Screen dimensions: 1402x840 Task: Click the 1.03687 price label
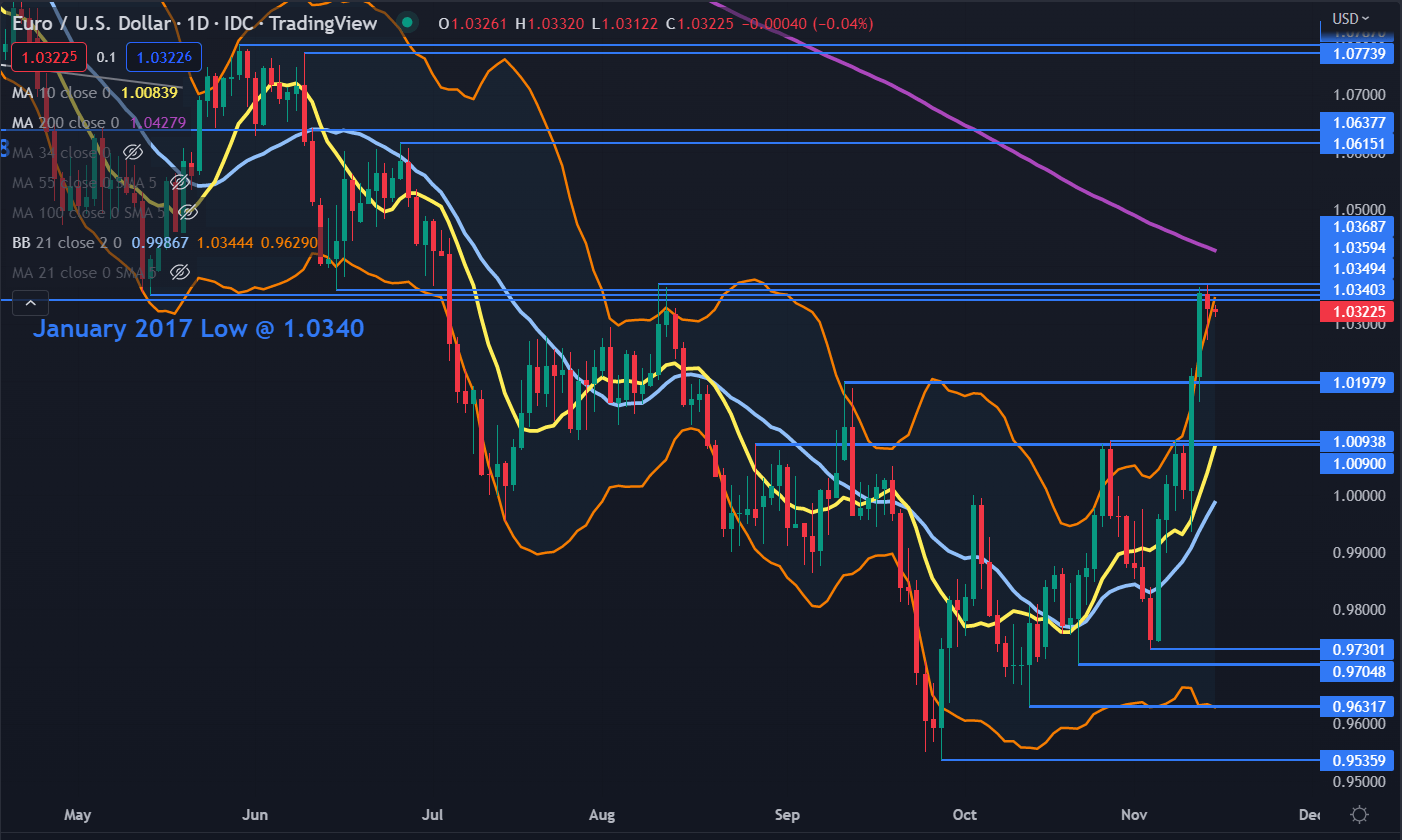(1357, 227)
